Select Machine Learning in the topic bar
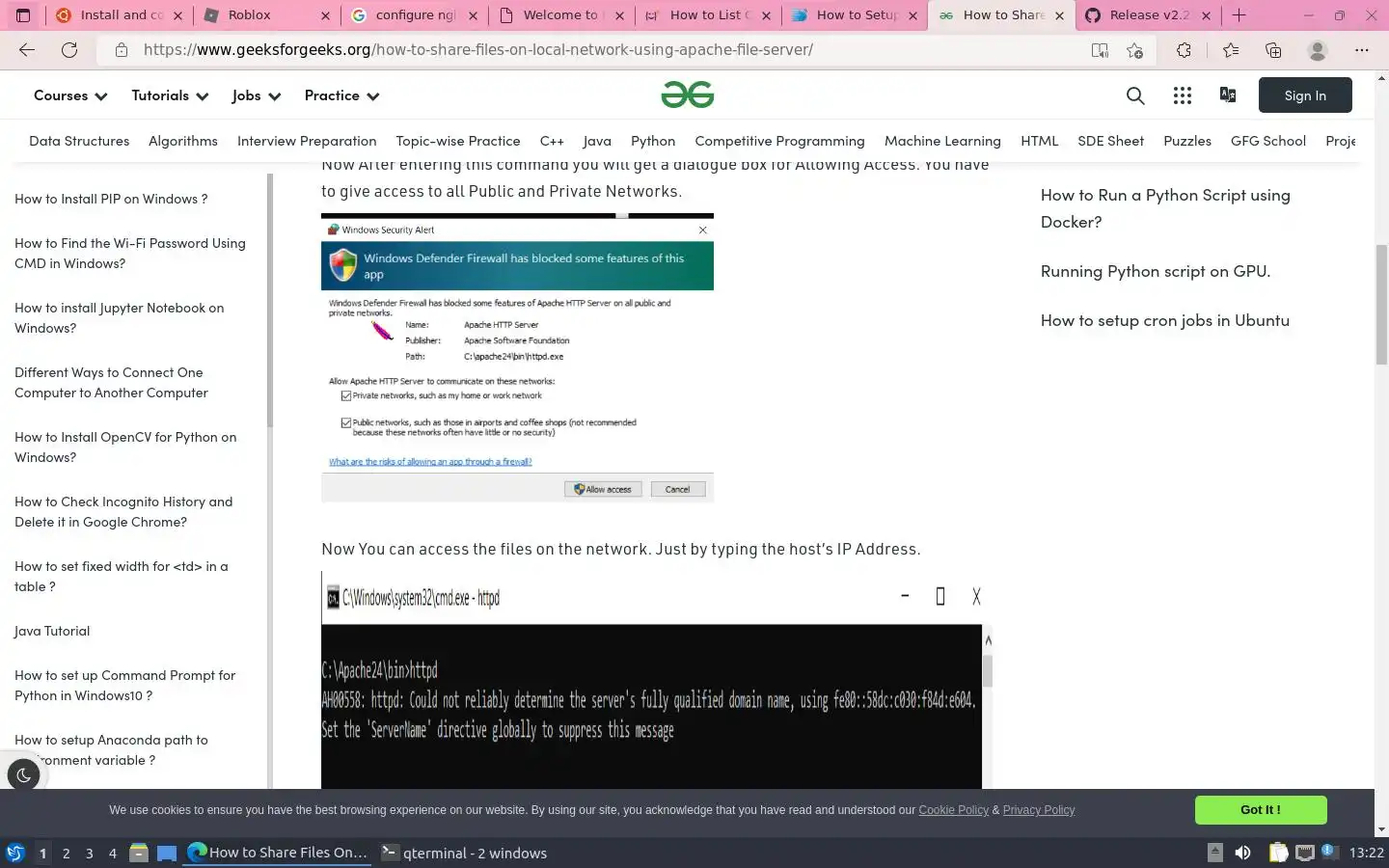1389x868 pixels. tap(942, 141)
